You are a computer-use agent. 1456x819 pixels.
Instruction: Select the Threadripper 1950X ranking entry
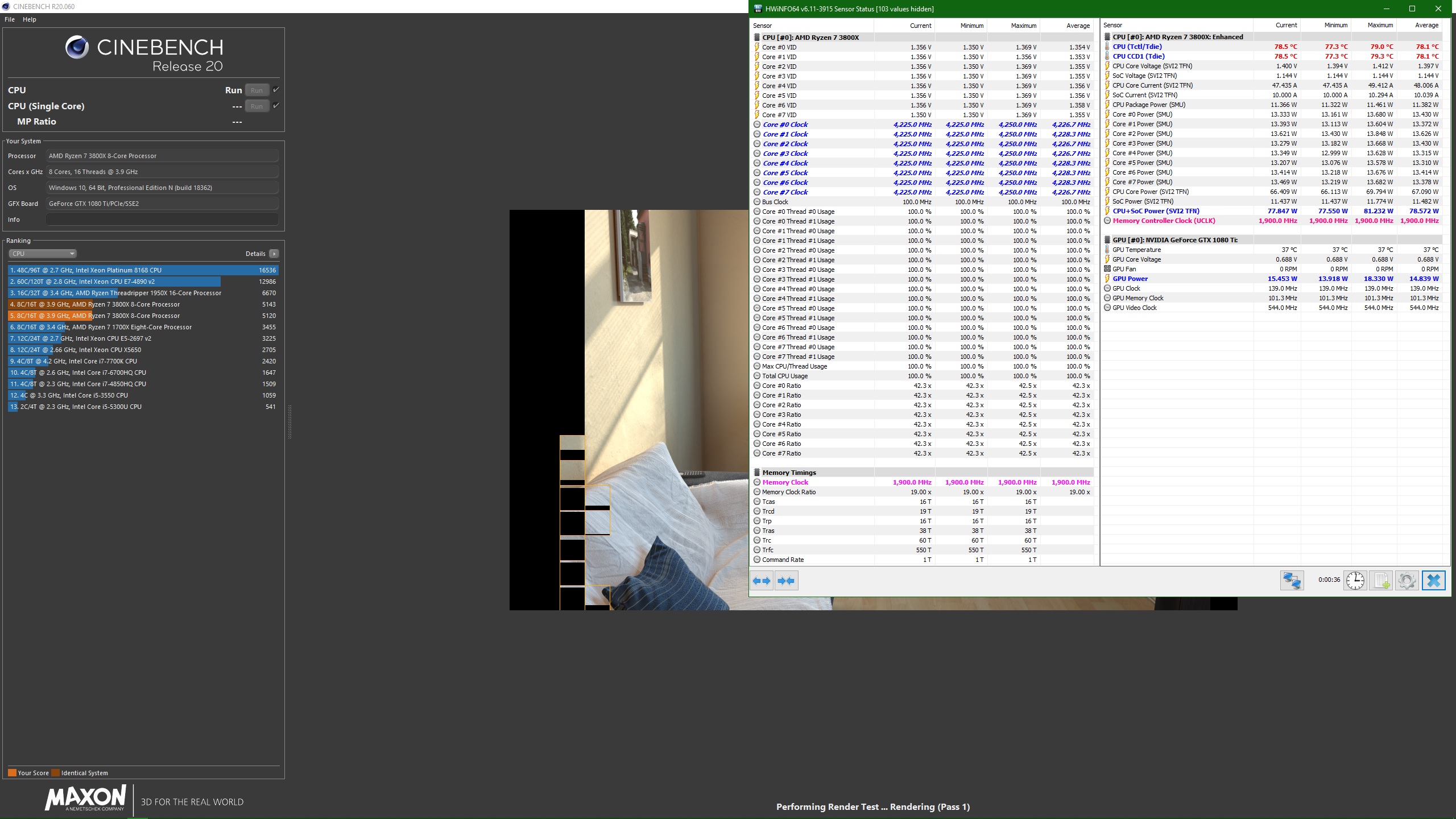(x=143, y=293)
